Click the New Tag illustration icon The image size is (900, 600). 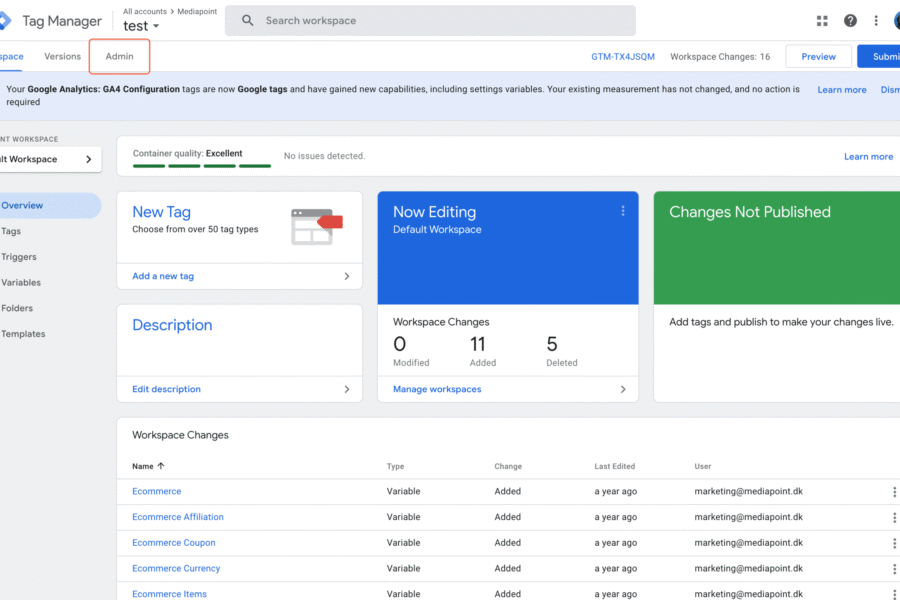pos(316,227)
